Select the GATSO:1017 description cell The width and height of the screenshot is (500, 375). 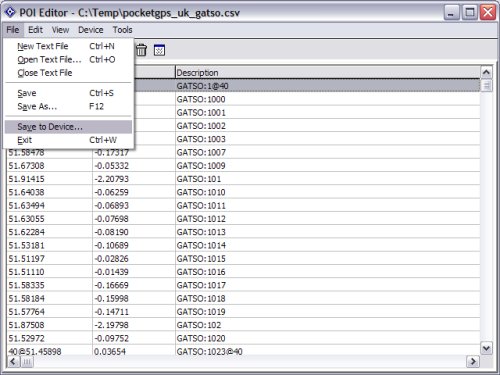(x=328, y=285)
